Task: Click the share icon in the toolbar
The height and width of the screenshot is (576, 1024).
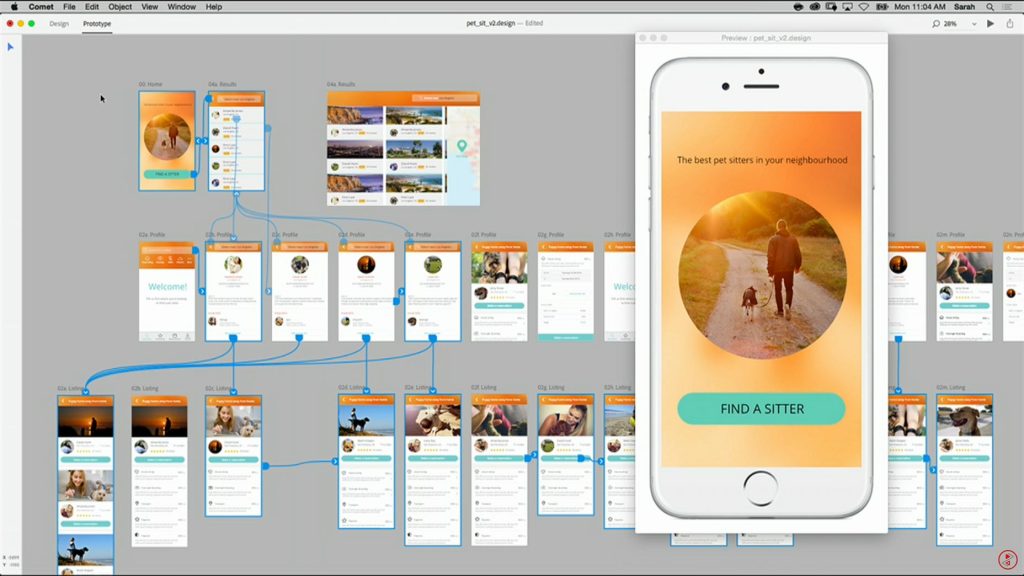Action: coord(1010,23)
